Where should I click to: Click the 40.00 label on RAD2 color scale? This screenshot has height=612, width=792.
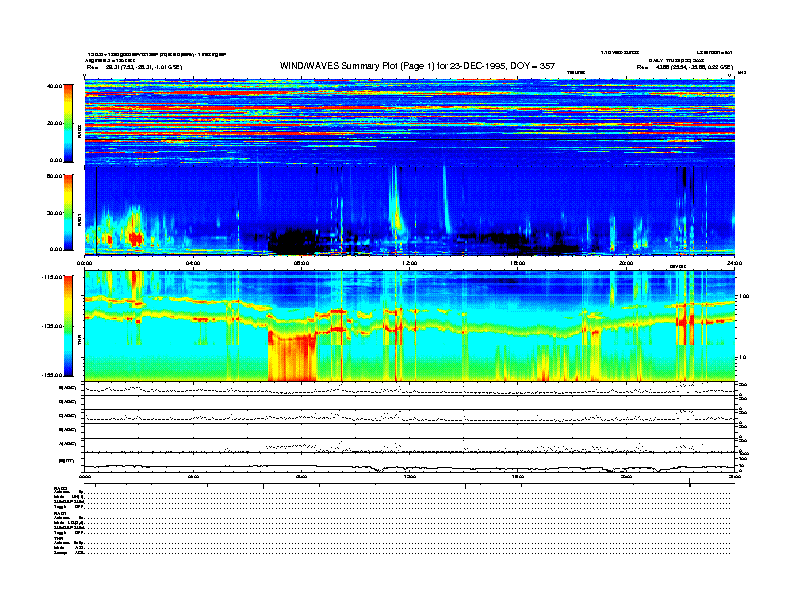coord(54,86)
